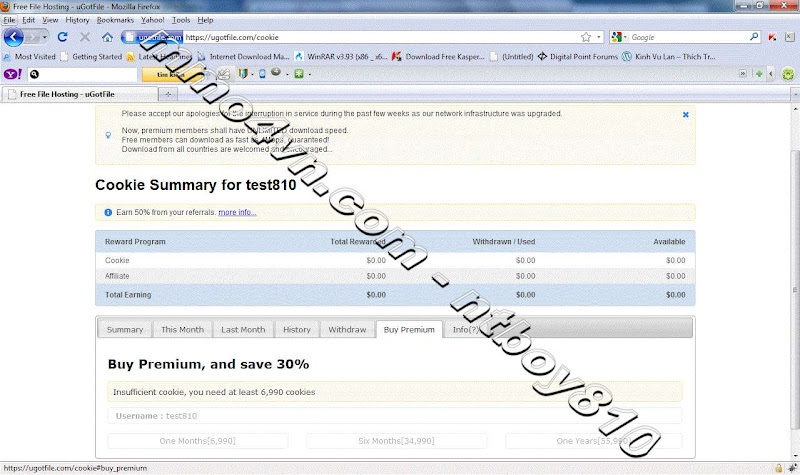Click in the Yahoo toolbar search field
Viewport: 800px width, 475px height.
(87, 74)
